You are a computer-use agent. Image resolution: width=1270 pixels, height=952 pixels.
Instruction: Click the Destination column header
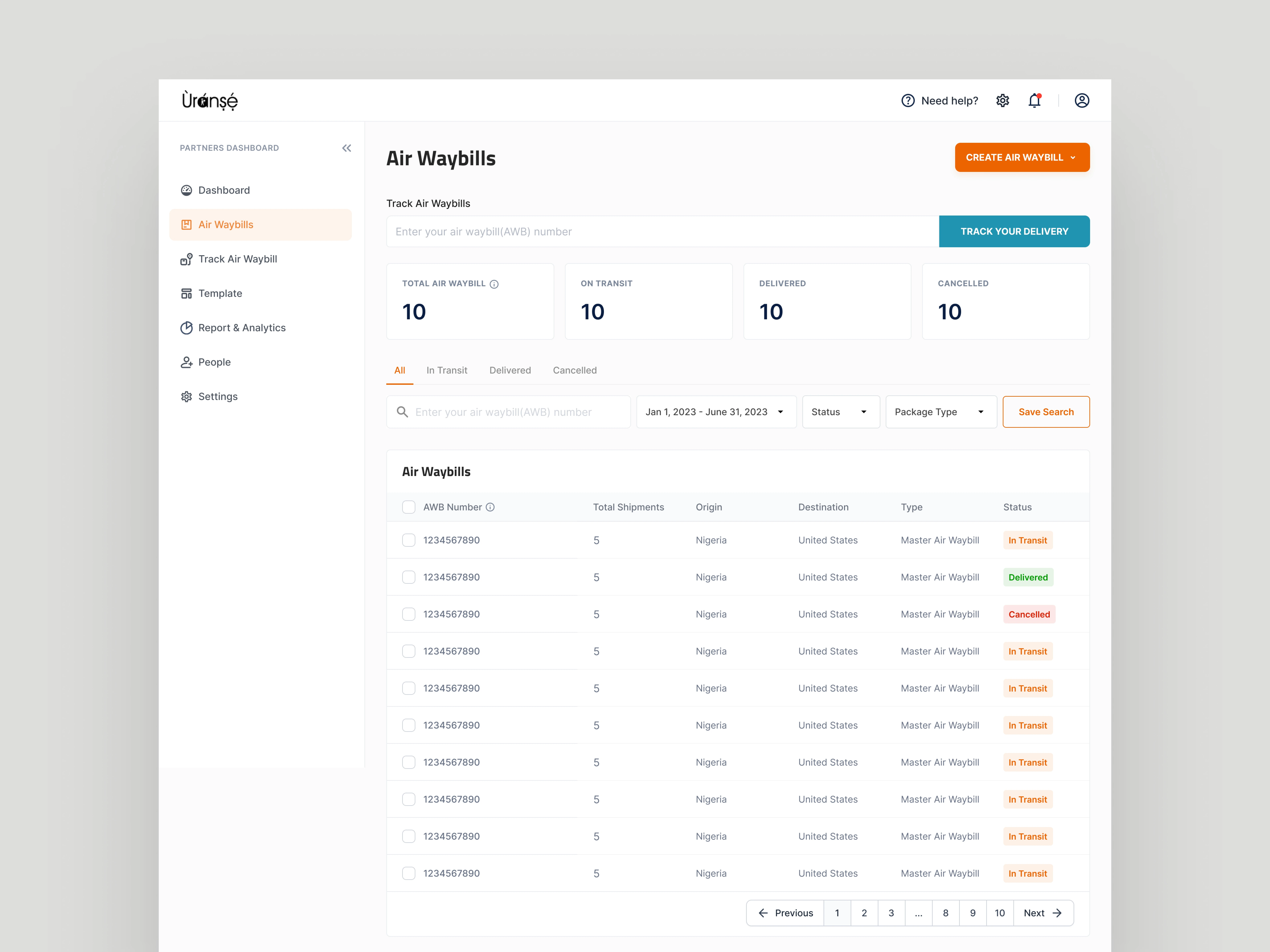823,507
